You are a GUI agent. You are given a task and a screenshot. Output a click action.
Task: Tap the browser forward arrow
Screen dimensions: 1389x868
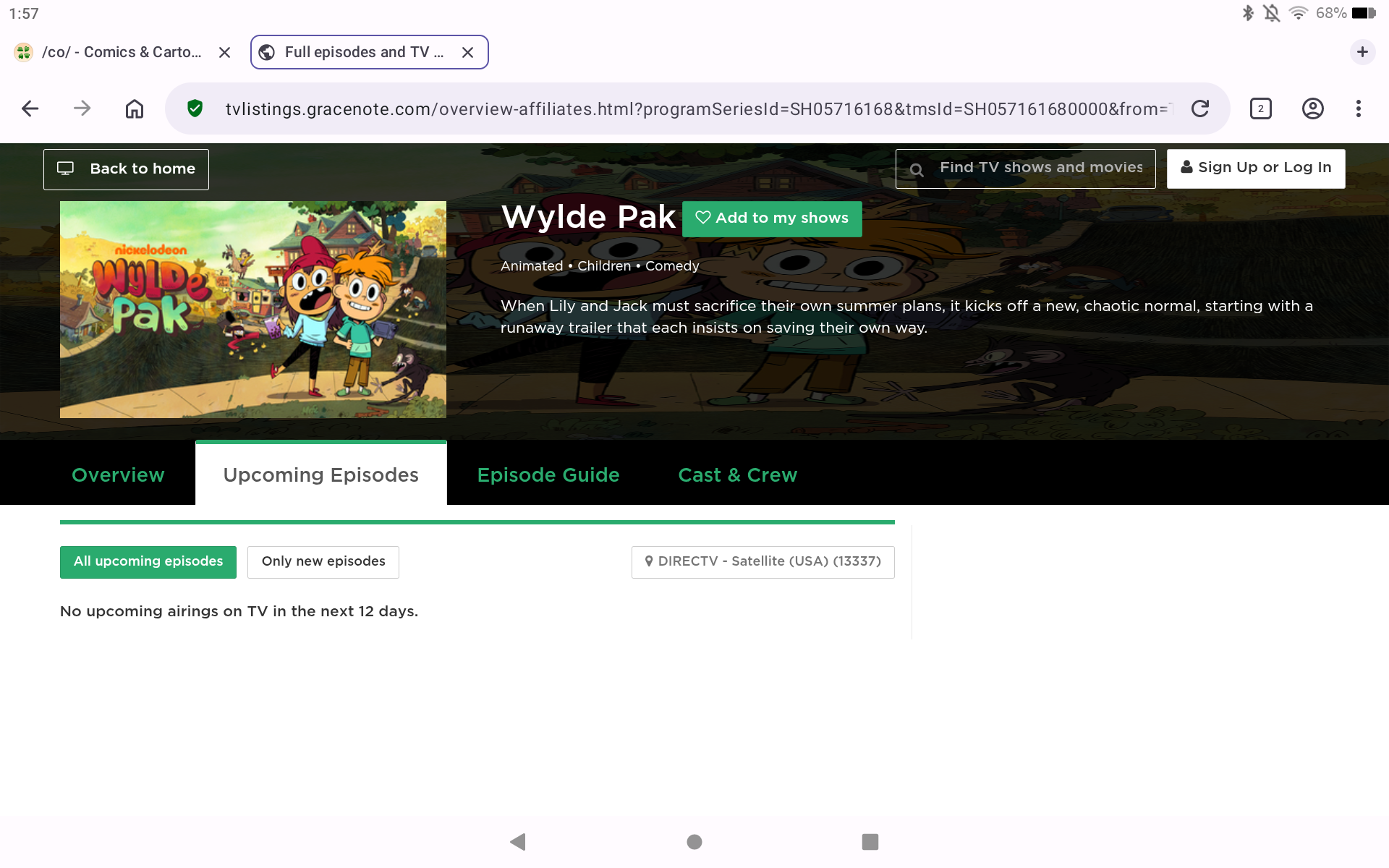[82, 109]
